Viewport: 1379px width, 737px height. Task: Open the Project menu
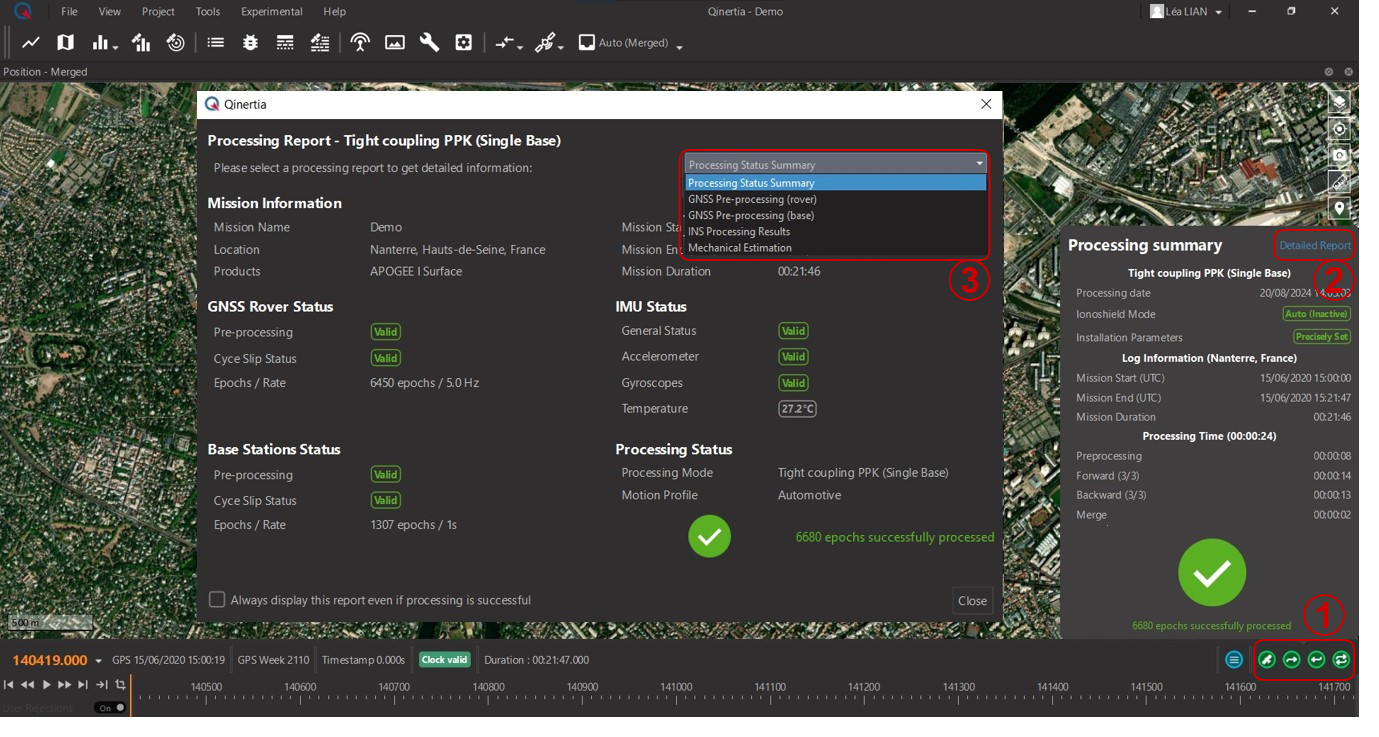[x=158, y=11]
